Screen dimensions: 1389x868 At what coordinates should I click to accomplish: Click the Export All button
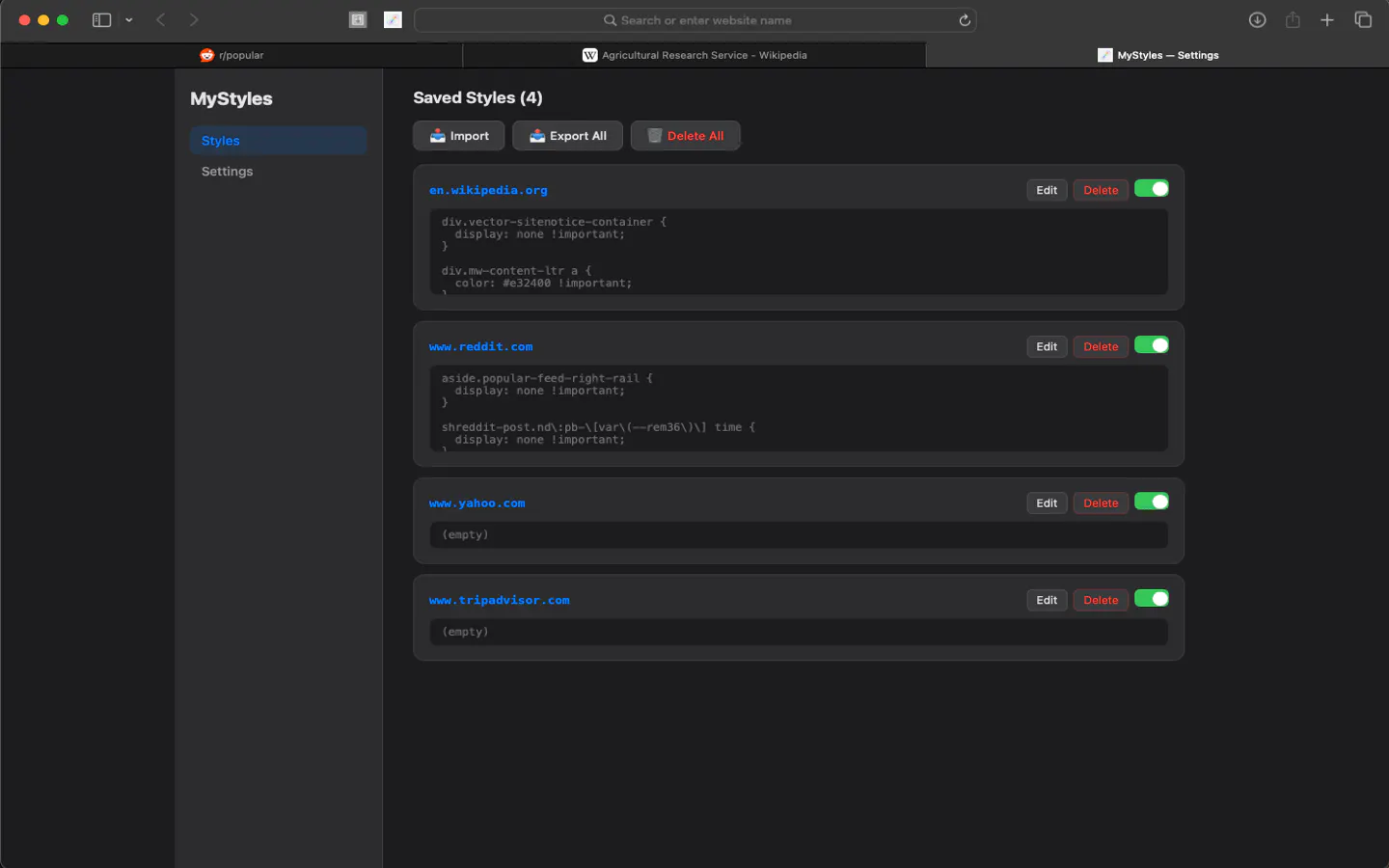click(x=567, y=136)
